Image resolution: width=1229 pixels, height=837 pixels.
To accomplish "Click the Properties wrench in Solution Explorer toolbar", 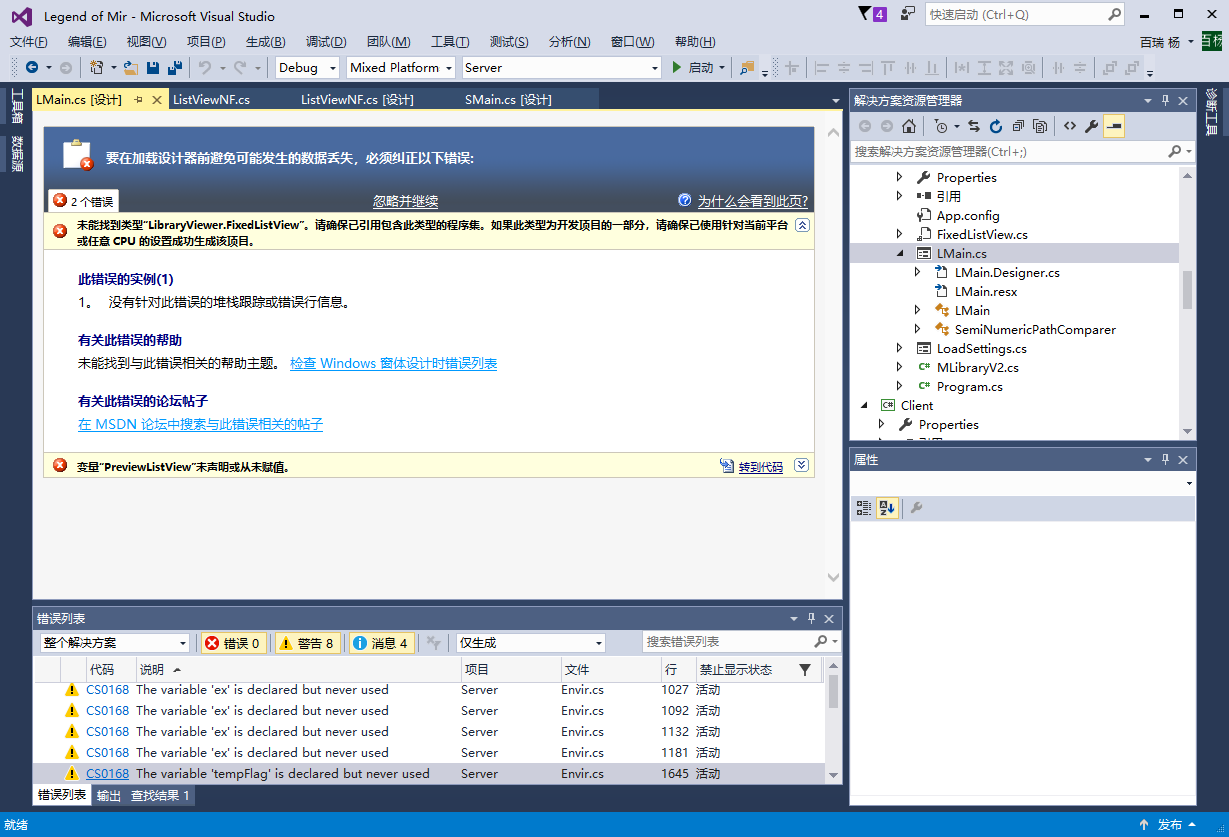I will point(1092,126).
